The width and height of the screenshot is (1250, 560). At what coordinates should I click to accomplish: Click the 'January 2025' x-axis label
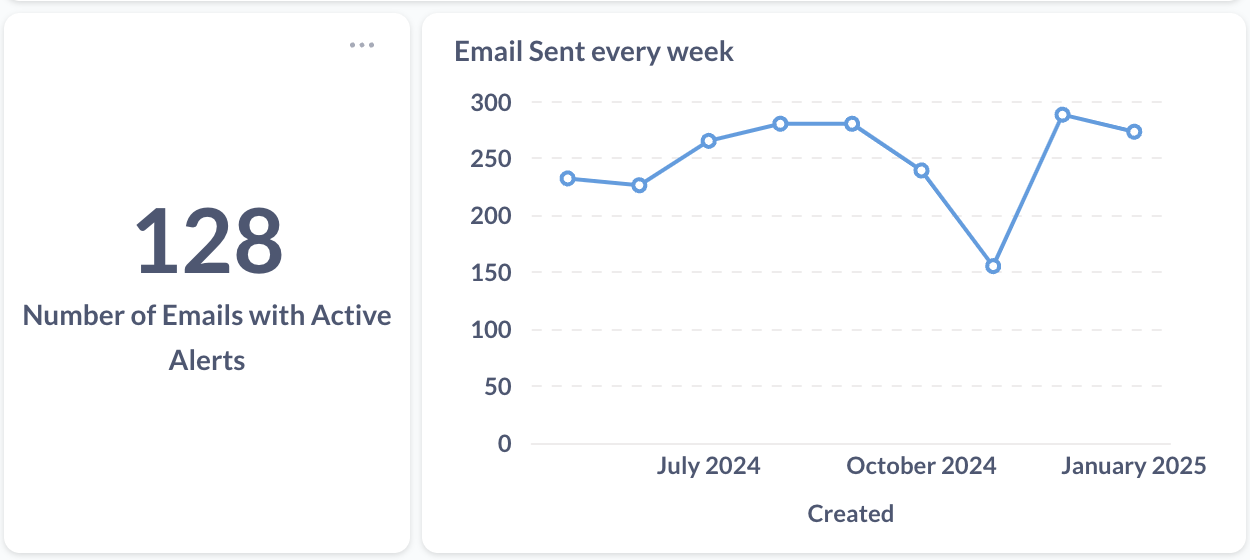click(x=1133, y=466)
